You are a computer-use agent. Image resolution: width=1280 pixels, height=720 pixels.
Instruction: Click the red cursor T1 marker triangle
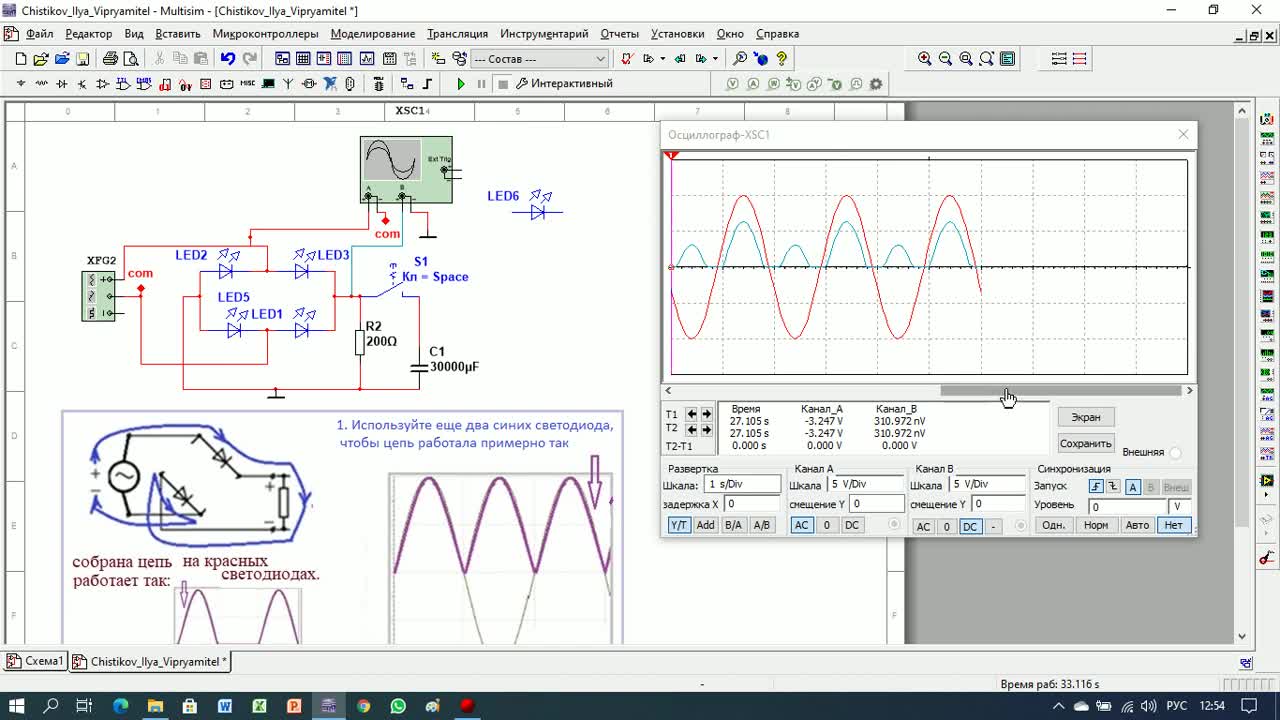coord(672,155)
